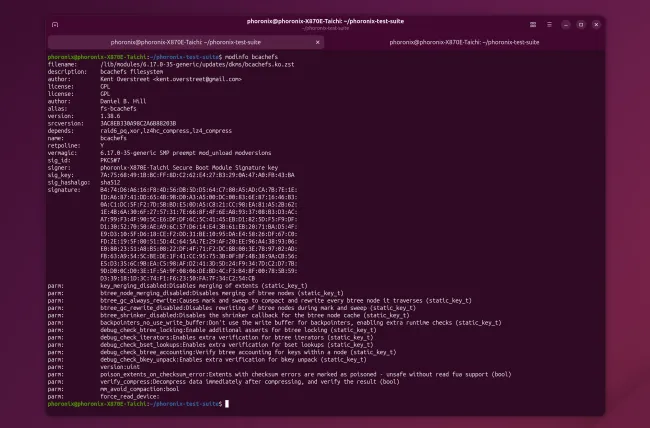This screenshot has height=428, width=650.
Task: Click the sig_key hex value
Action: coord(197,175)
